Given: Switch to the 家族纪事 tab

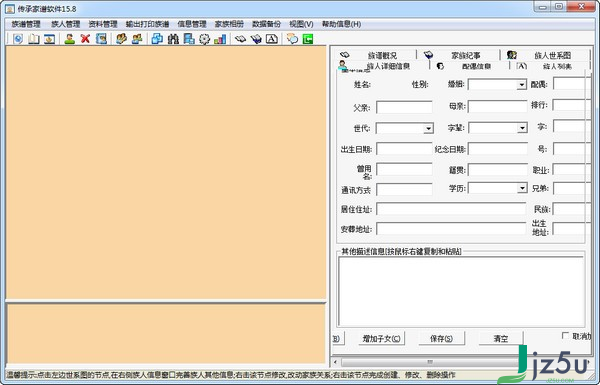Looking at the screenshot, I should [x=459, y=55].
